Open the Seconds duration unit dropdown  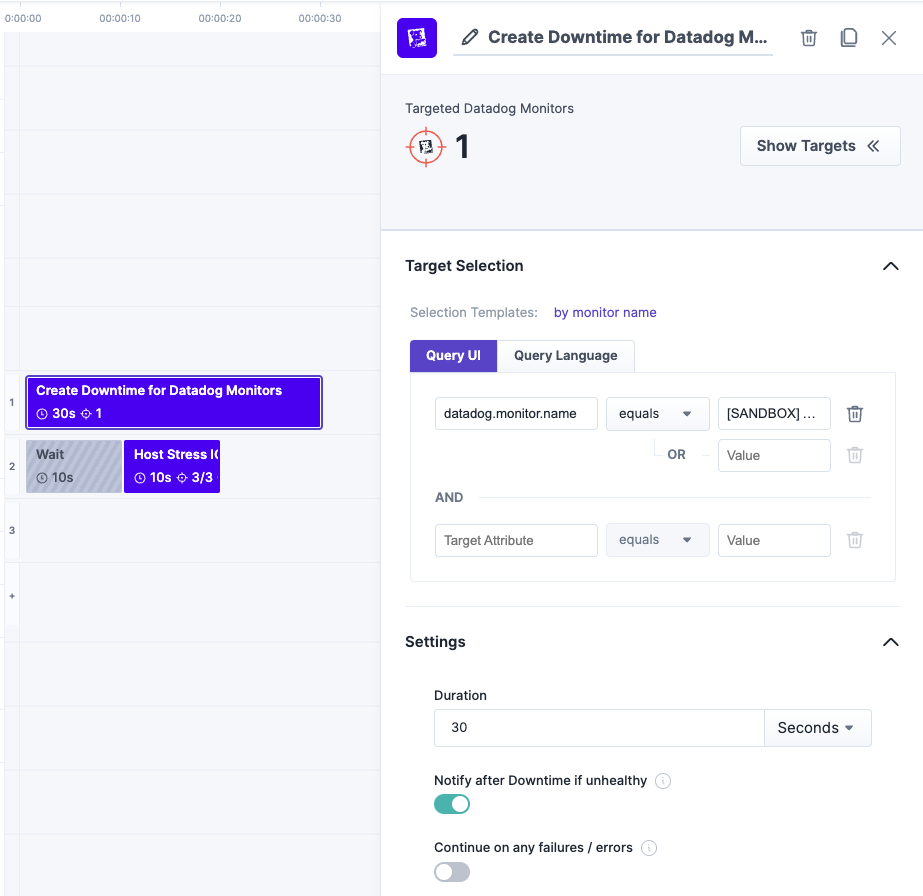pos(817,728)
